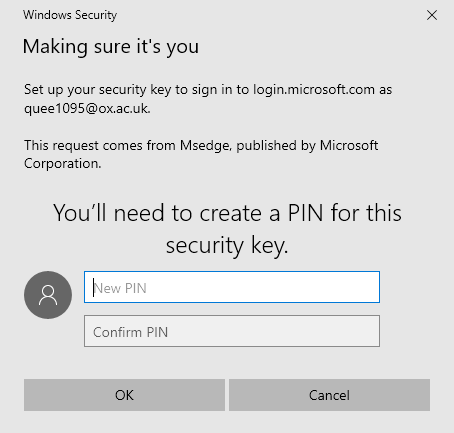Click the "Set up your security key" text

(x=97, y=90)
